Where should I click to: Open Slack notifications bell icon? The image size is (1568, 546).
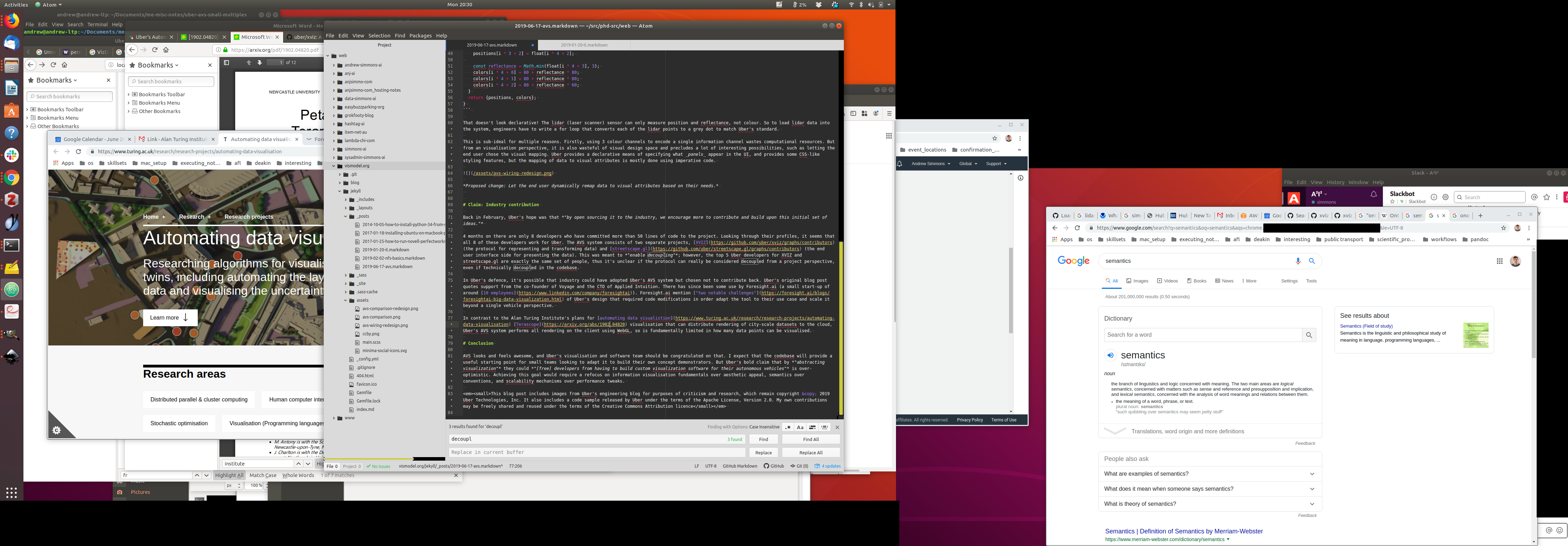tap(1373, 195)
